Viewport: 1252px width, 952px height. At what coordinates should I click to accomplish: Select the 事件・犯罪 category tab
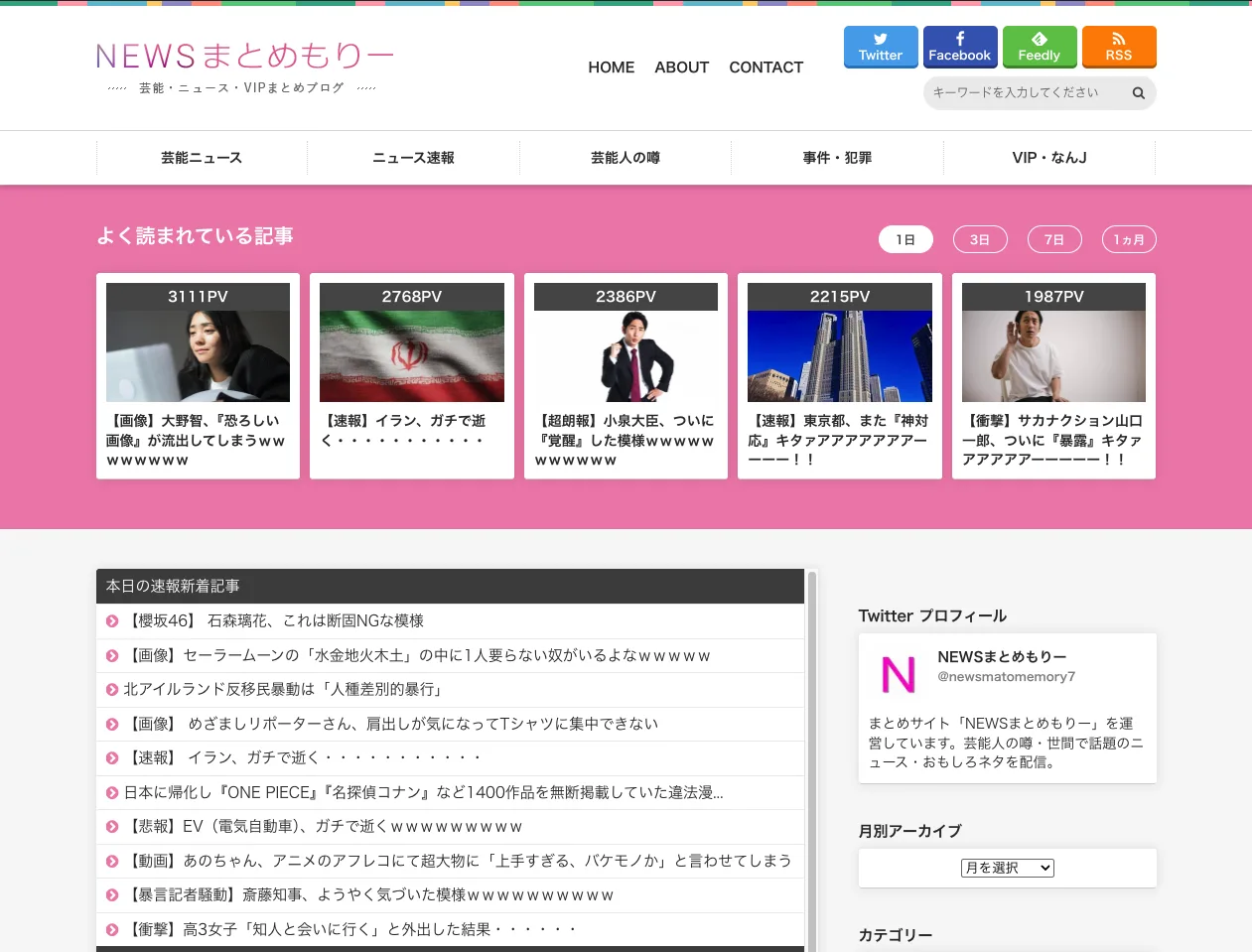tap(837, 158)
